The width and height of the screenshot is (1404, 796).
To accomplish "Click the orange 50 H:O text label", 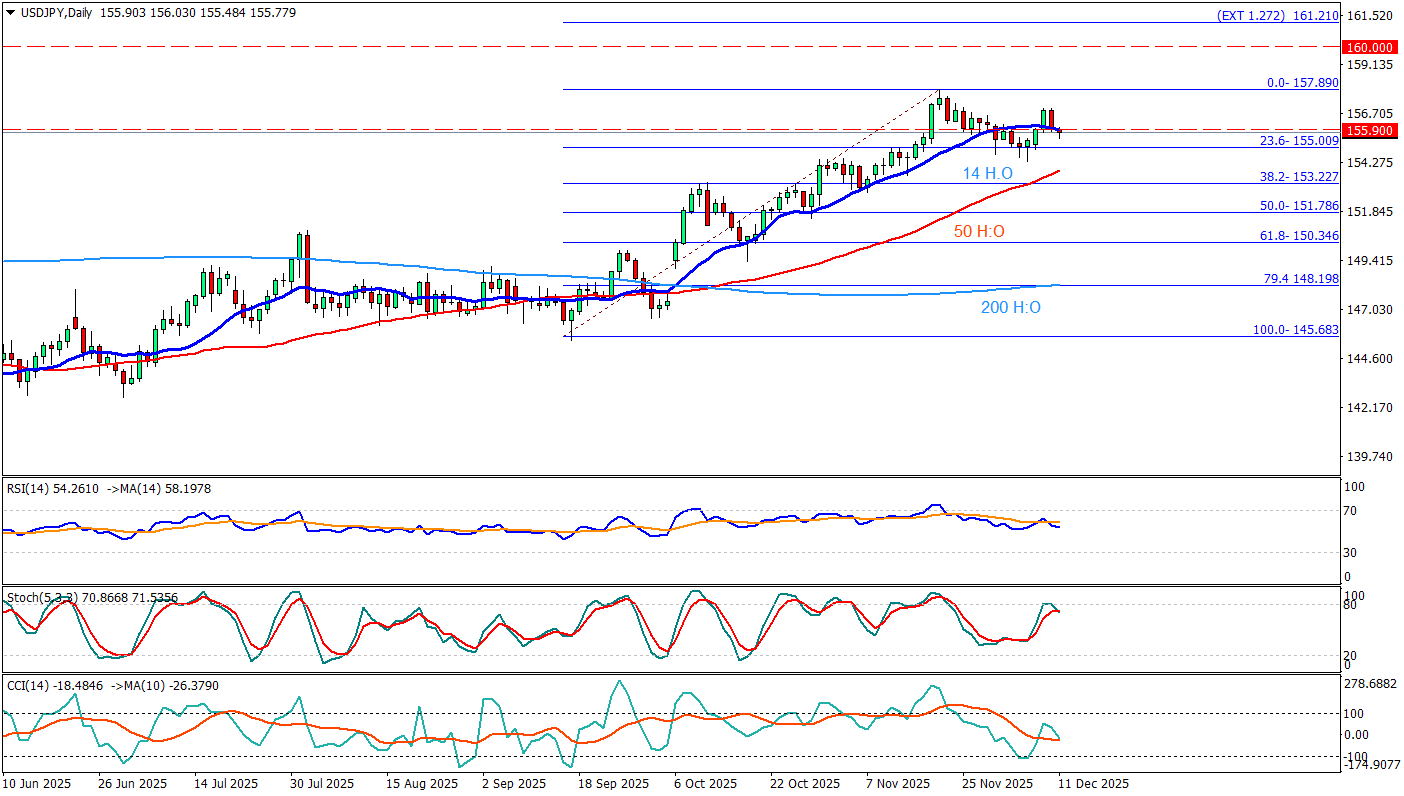I will pos(978,231).
